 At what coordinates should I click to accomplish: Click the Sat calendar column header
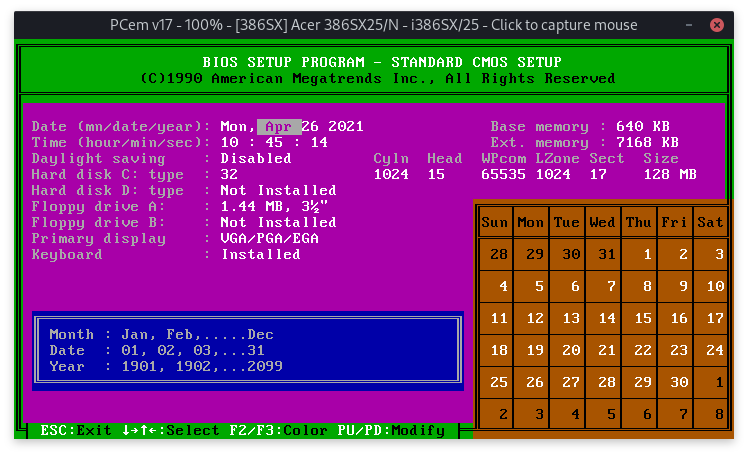710,222
